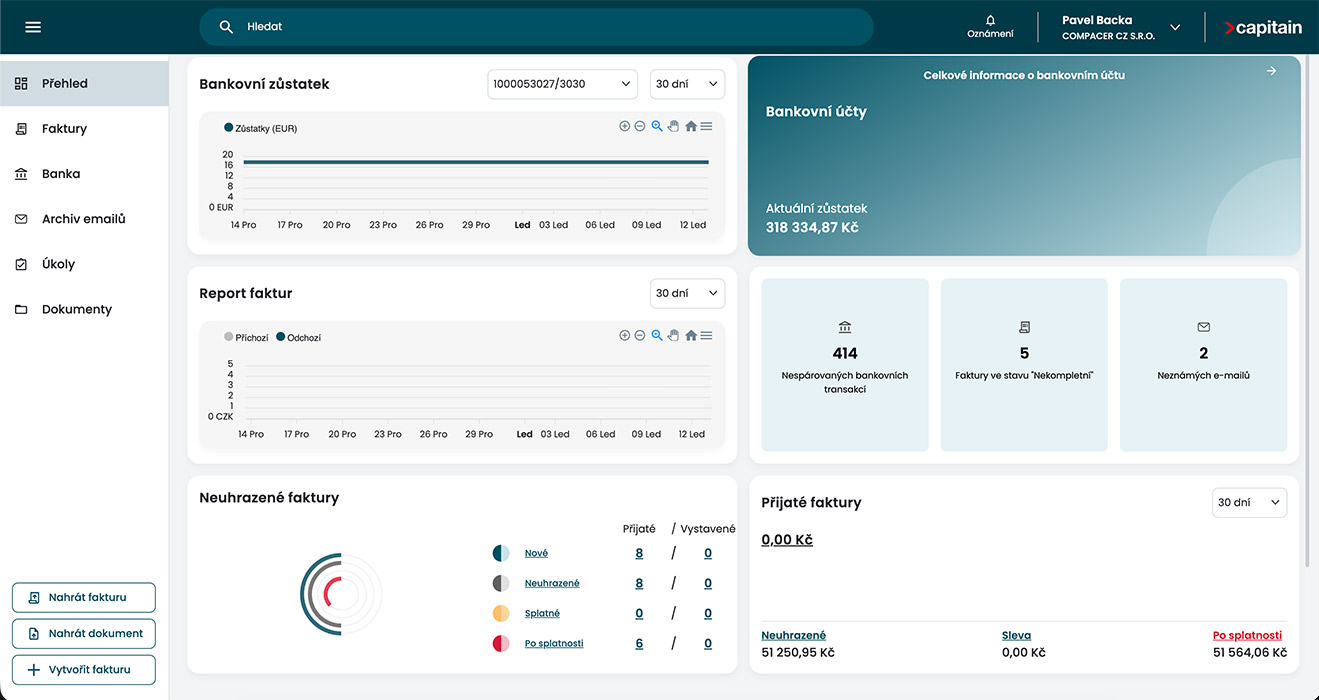Go to Faktury in the sidebar
The width and height of the screenshot is (1319, 700).
tap(64, 129)
